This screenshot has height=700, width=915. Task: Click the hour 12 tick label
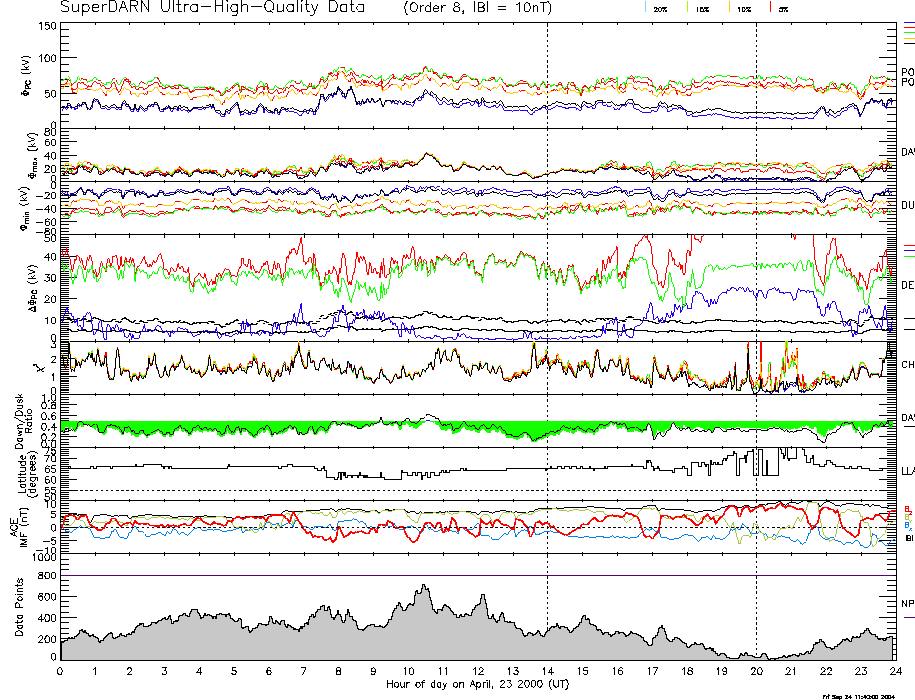tap(477, 671)
